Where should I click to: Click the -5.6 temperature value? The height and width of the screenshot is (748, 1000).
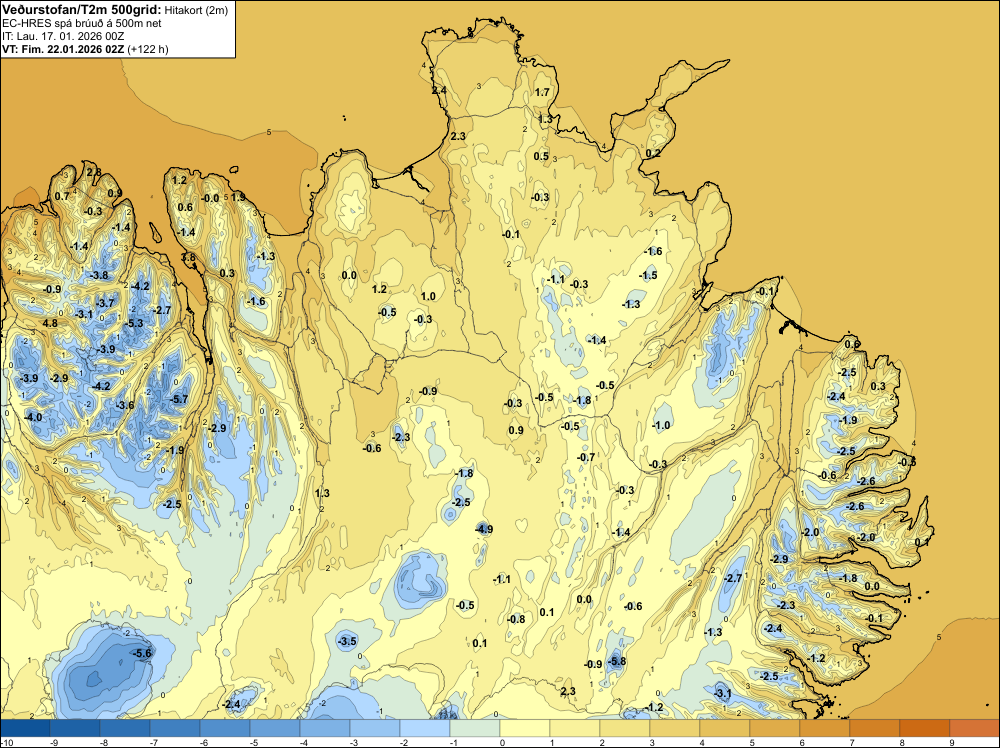point(142,653)
